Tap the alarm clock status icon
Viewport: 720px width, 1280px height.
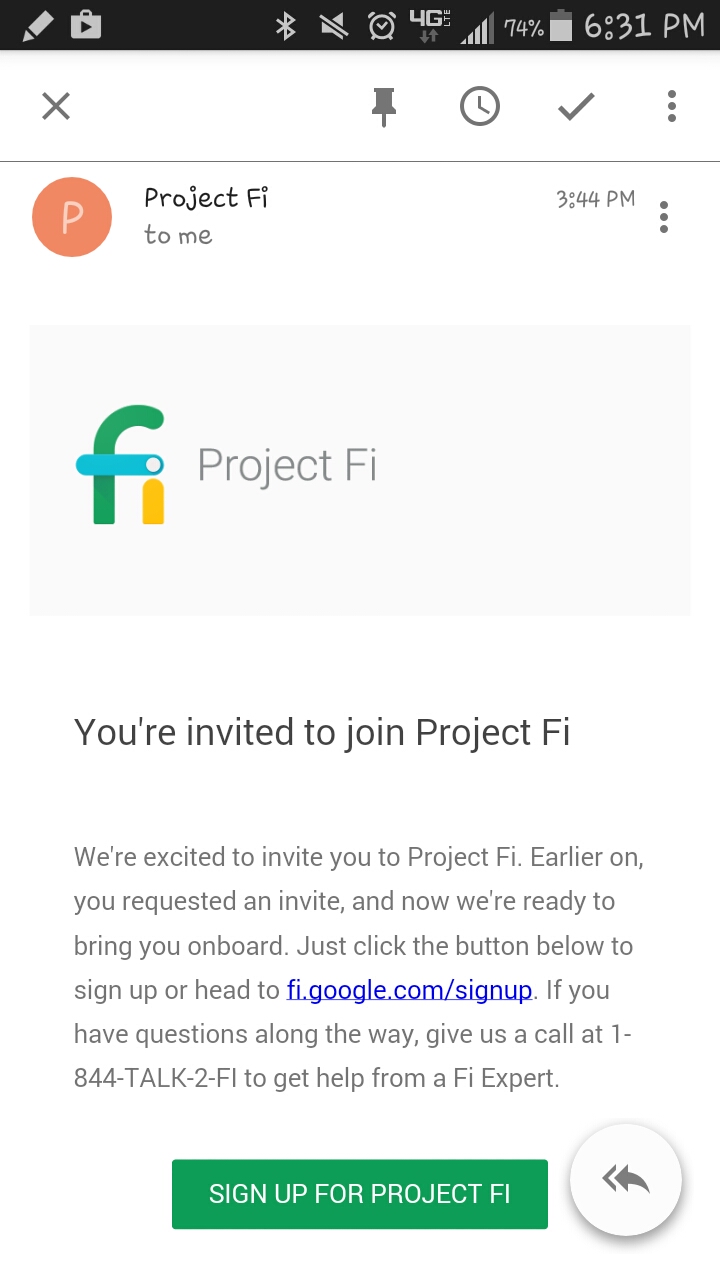coord(382,26)
